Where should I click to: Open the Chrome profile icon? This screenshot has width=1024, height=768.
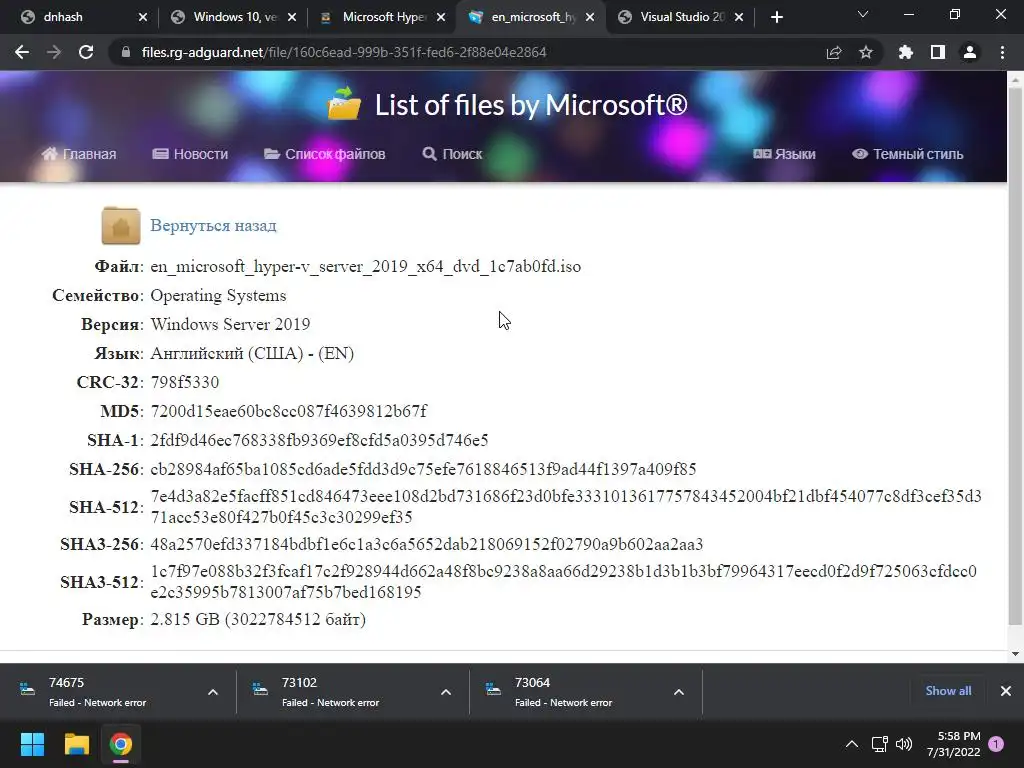[x=970, y=52]
